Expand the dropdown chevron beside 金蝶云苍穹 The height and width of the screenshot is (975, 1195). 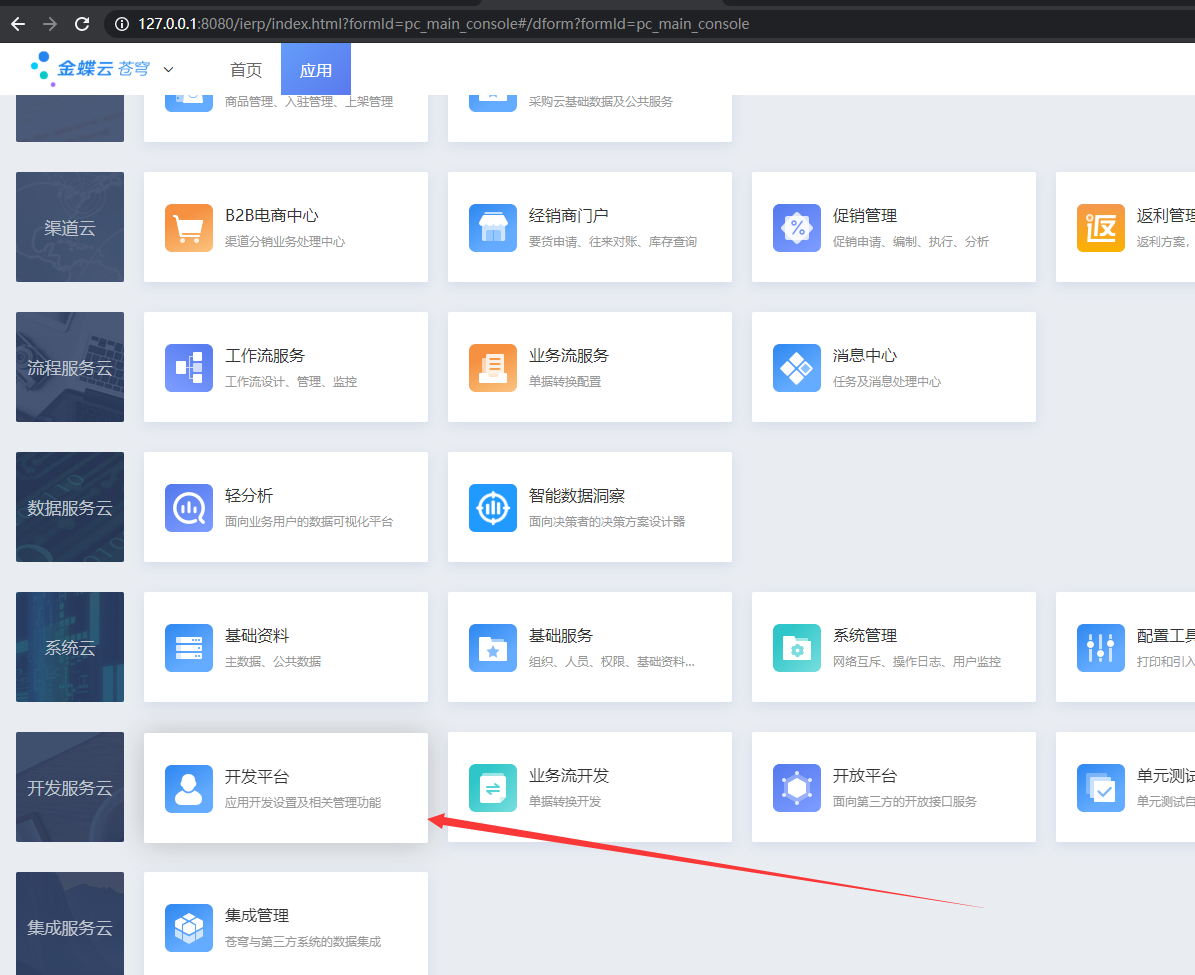point(168,69)
